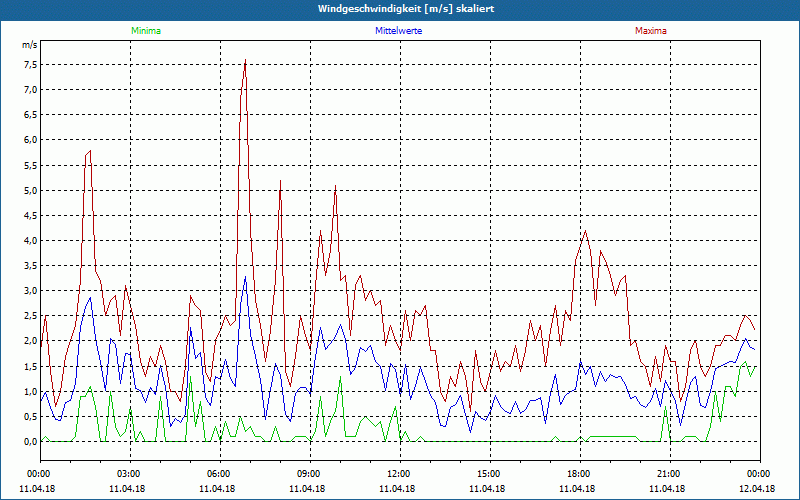Click the 6,5 y-axis value

[x=31, y=115]
